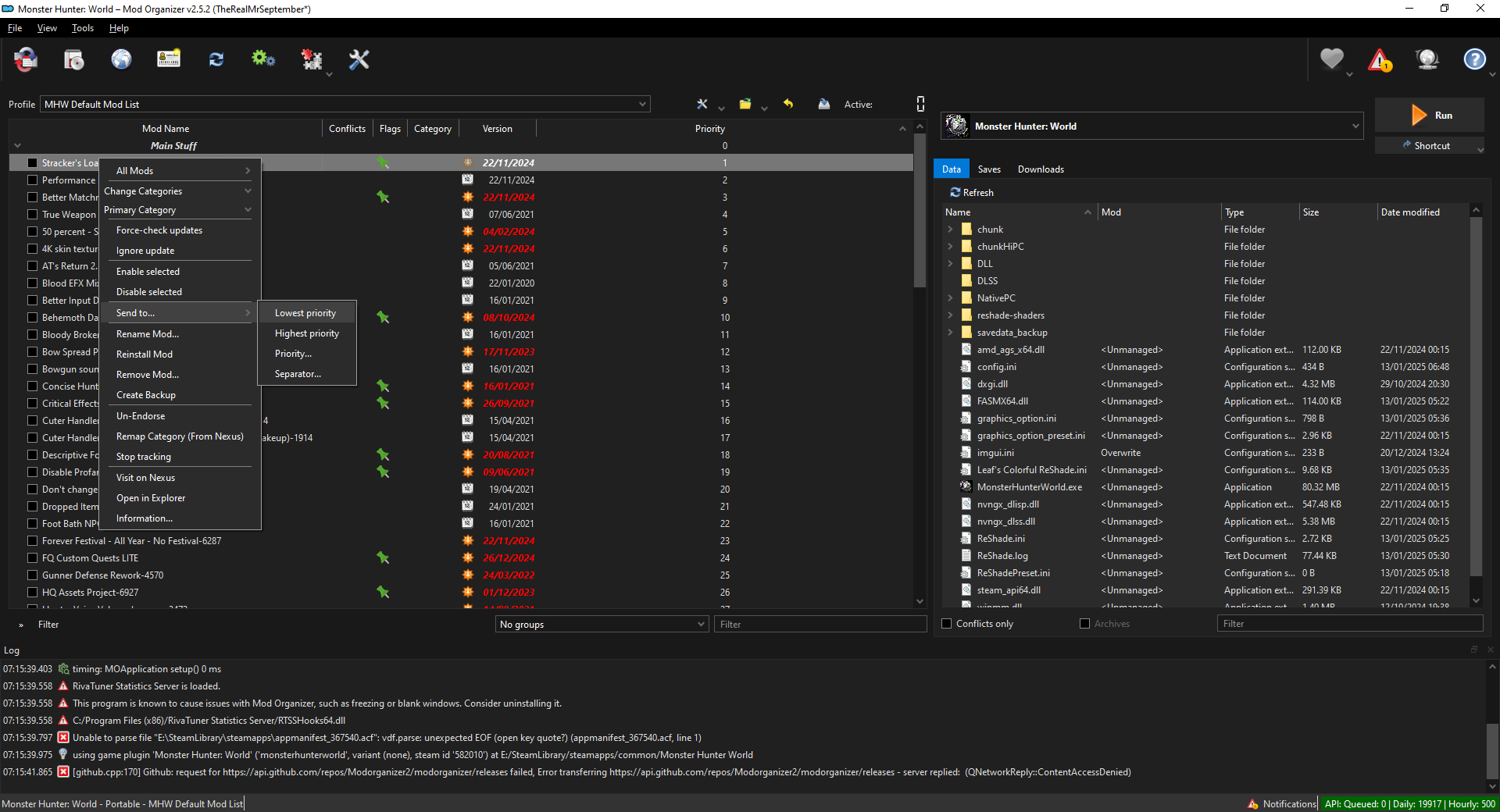This screenshot has height=812, width=1500.
Task: Click the MonsterHunterWorld.exe file icon
Action: (966, 486)
